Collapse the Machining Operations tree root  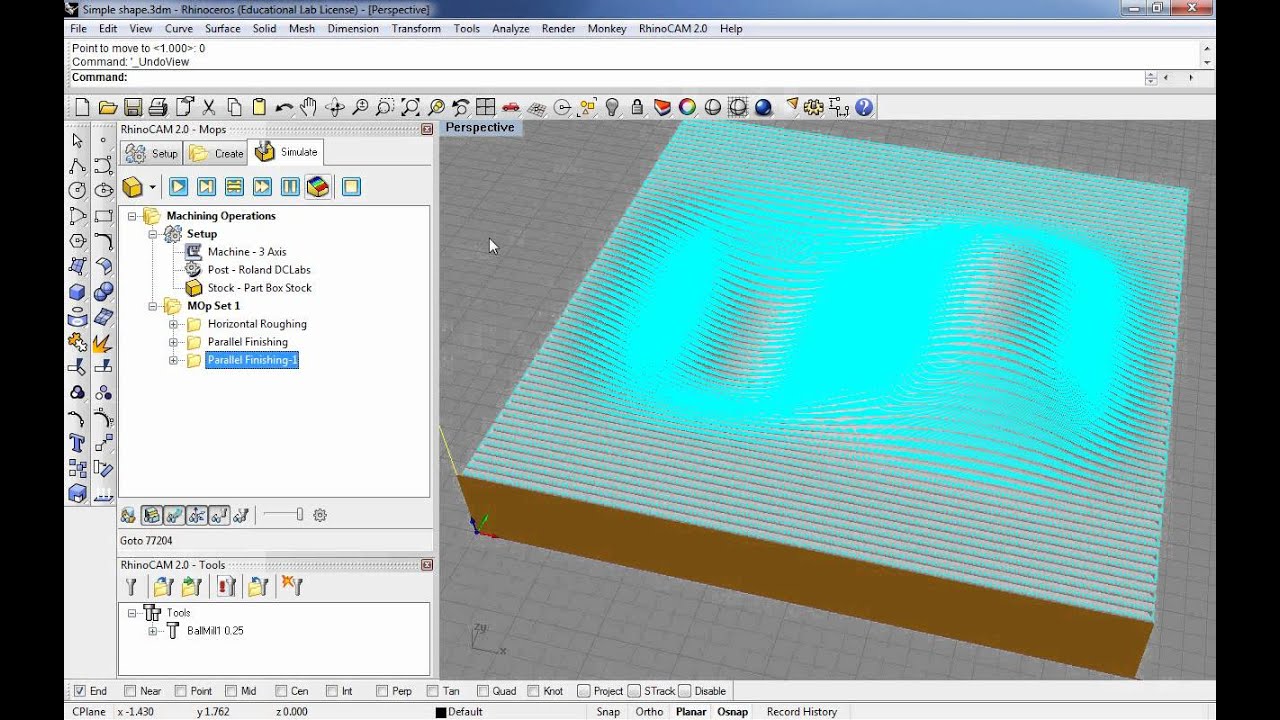click(131, 216)
